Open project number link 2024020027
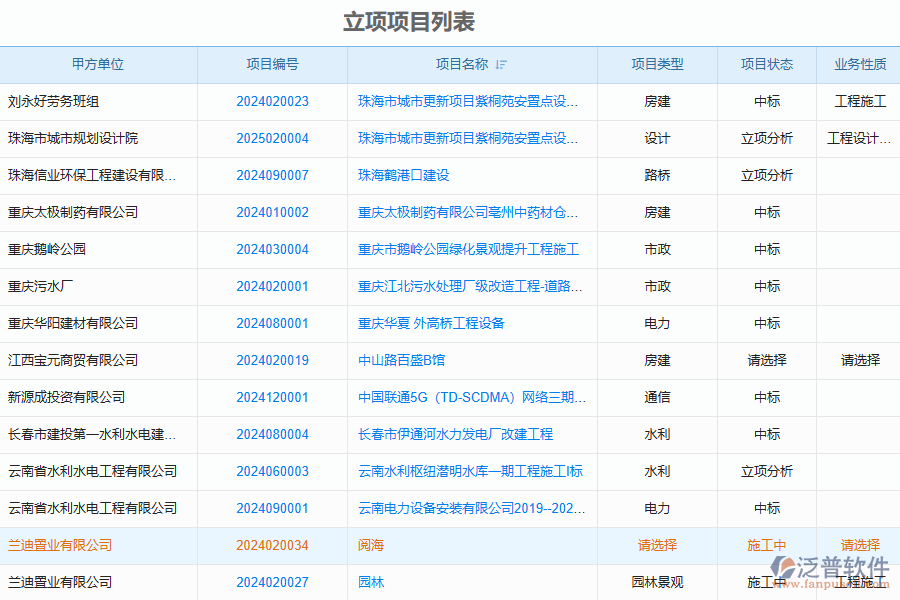The width and height of the screenshot is (900, 600). (272, 583)
